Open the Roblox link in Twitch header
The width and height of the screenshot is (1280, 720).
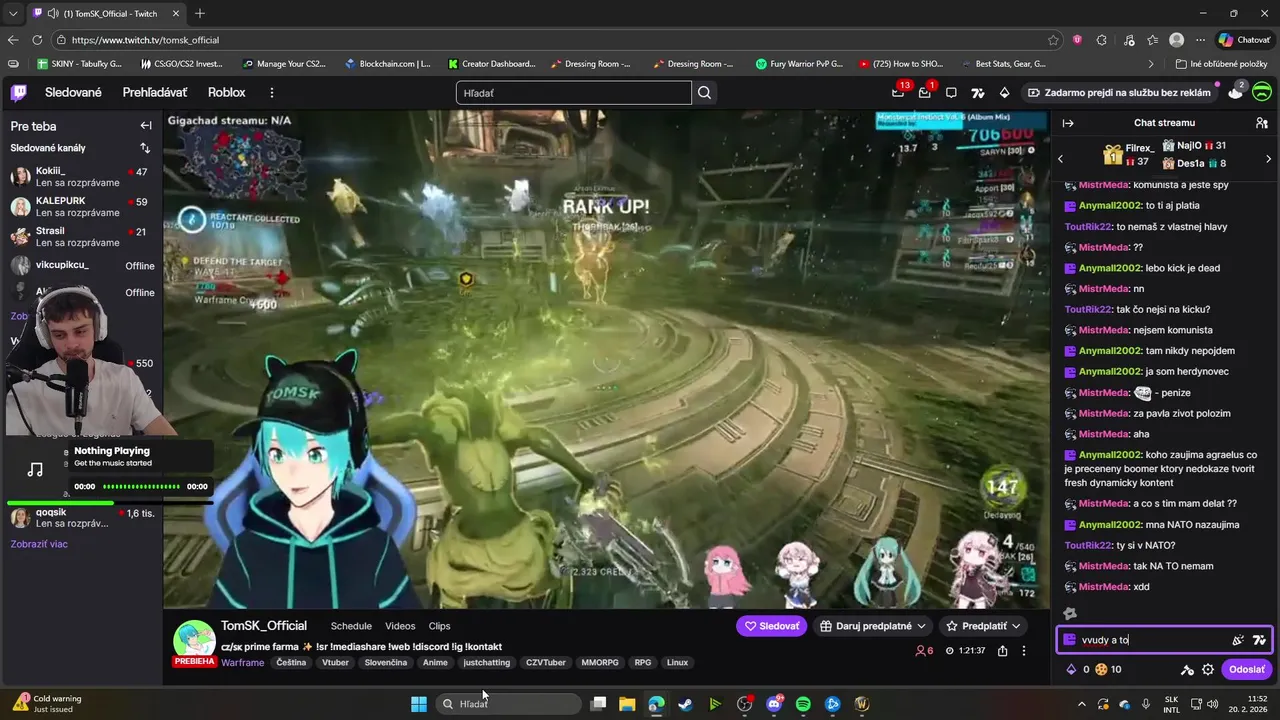(226, 92)
